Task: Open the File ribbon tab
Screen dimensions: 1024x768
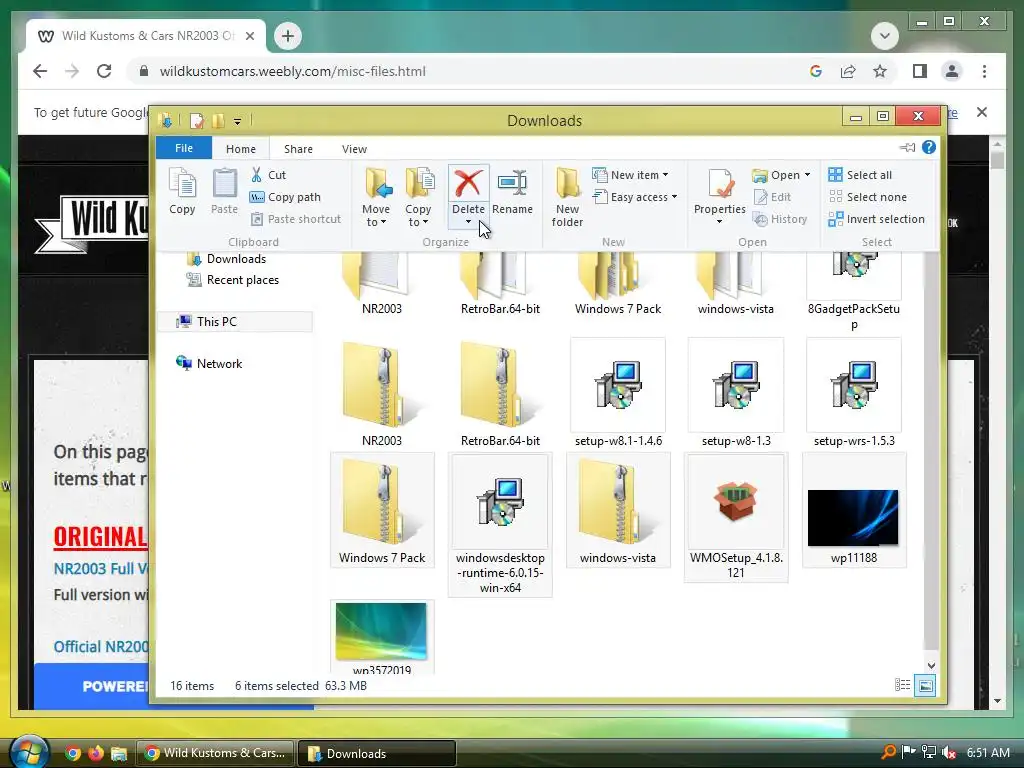Action: tap(184, 148)
